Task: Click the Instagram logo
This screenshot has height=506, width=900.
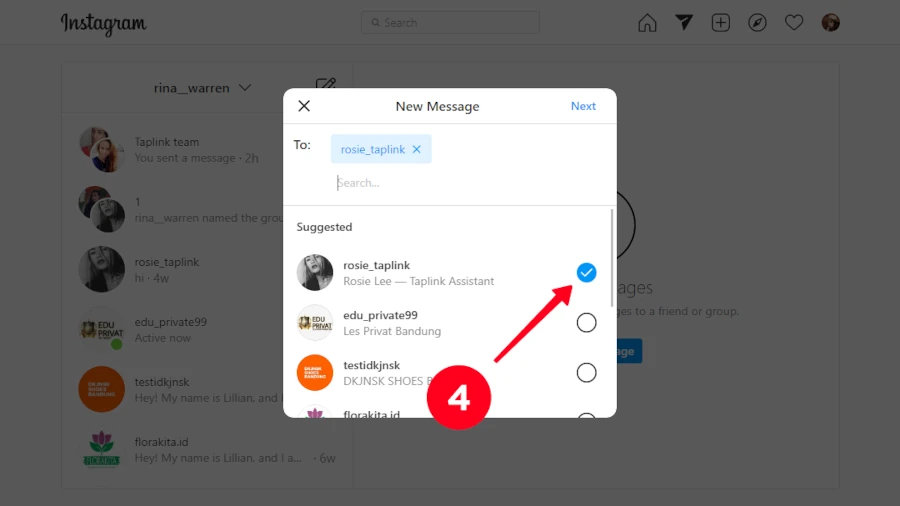Action: 104,24
